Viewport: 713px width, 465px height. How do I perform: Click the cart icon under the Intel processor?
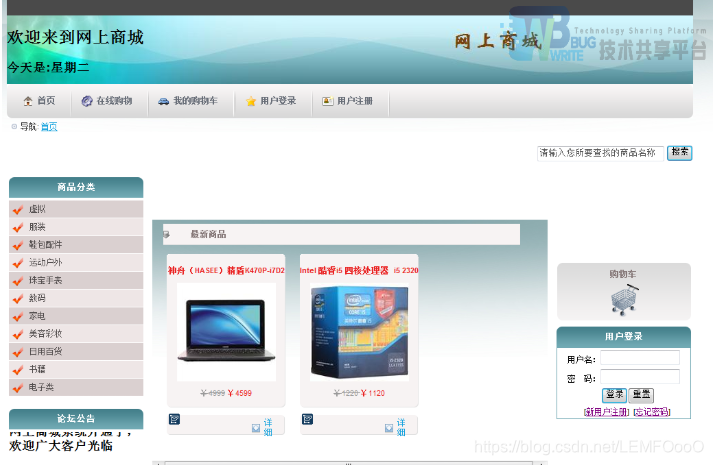307,419
